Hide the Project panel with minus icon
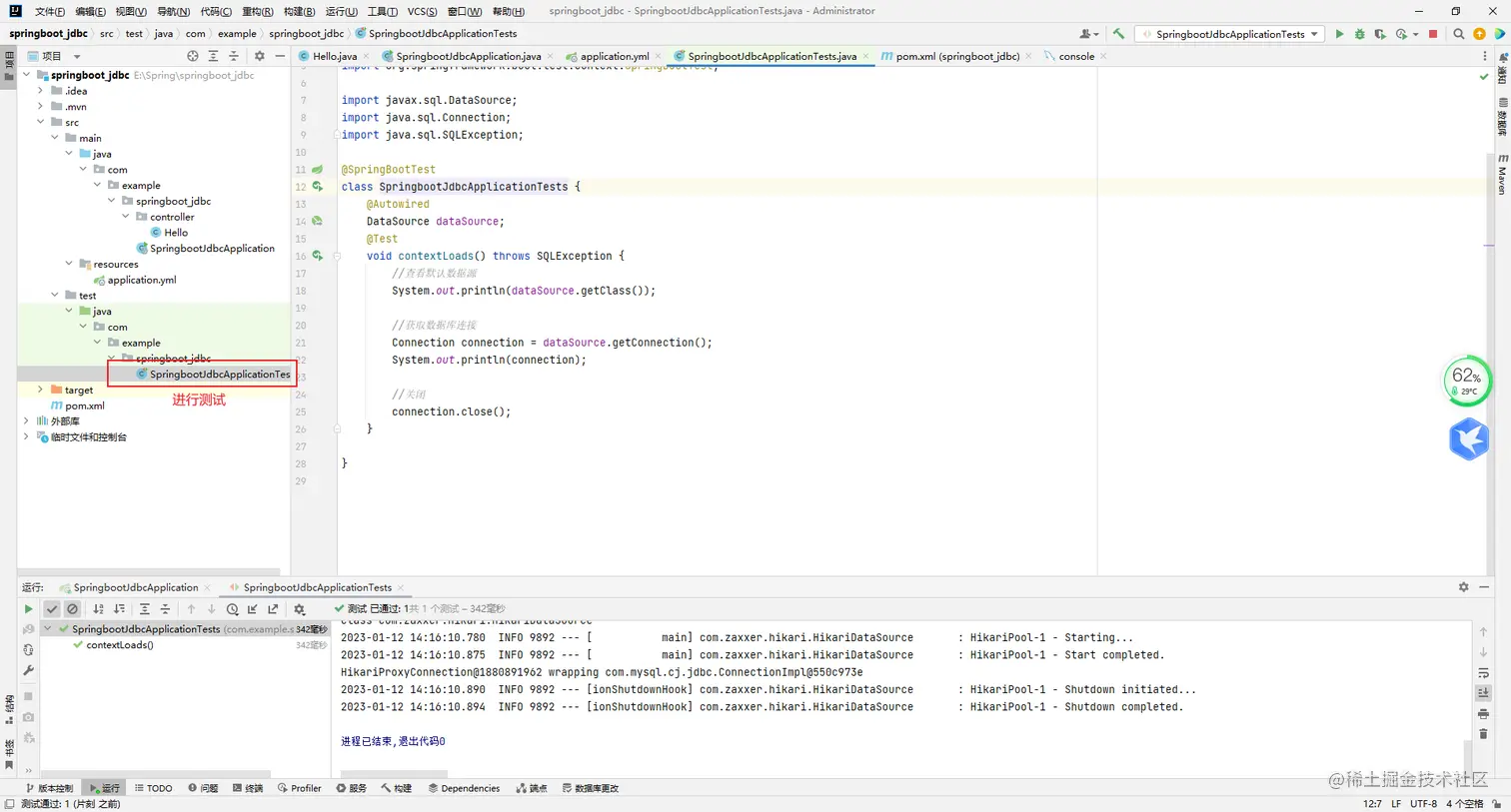Viewport: 1511px width, 812px height. [x=280, y=56]
